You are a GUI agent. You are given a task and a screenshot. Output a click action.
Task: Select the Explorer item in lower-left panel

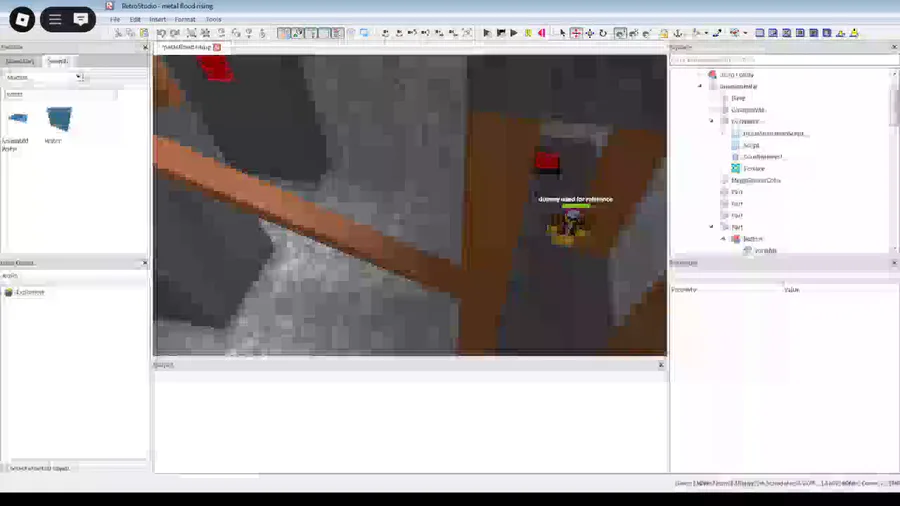[x=24, y=292]
